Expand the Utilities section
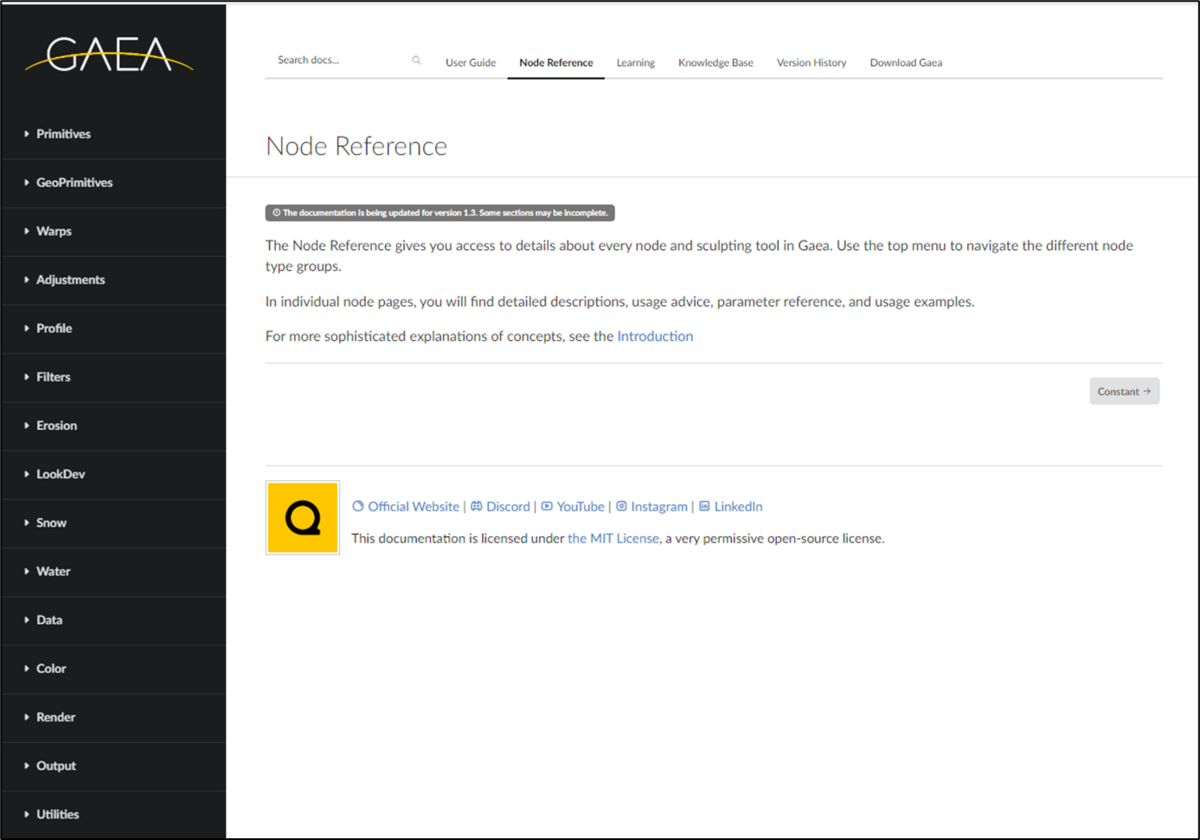 point(113,814)
